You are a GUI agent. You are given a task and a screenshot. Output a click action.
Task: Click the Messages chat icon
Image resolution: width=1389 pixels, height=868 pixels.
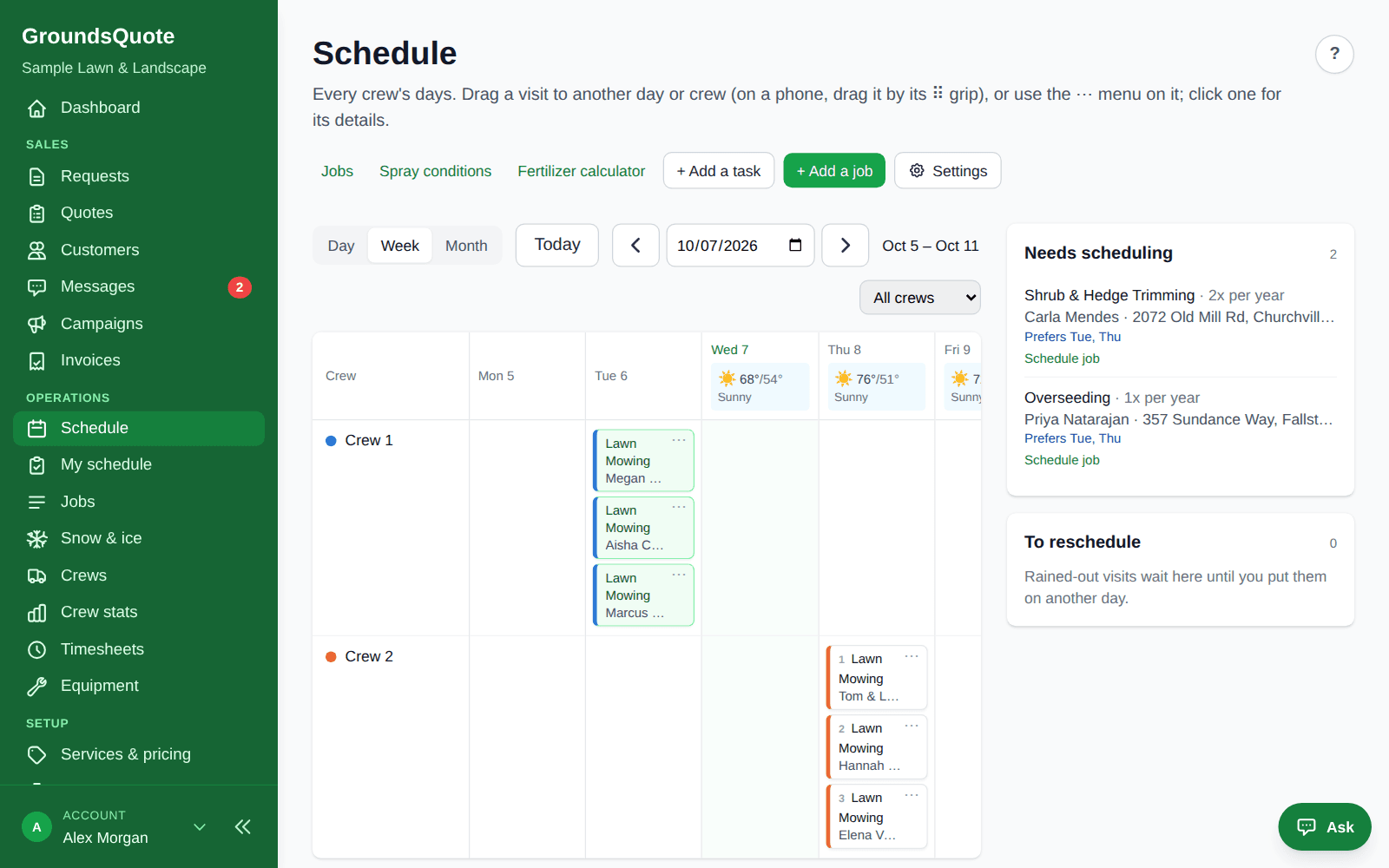[x=36, y=287]
